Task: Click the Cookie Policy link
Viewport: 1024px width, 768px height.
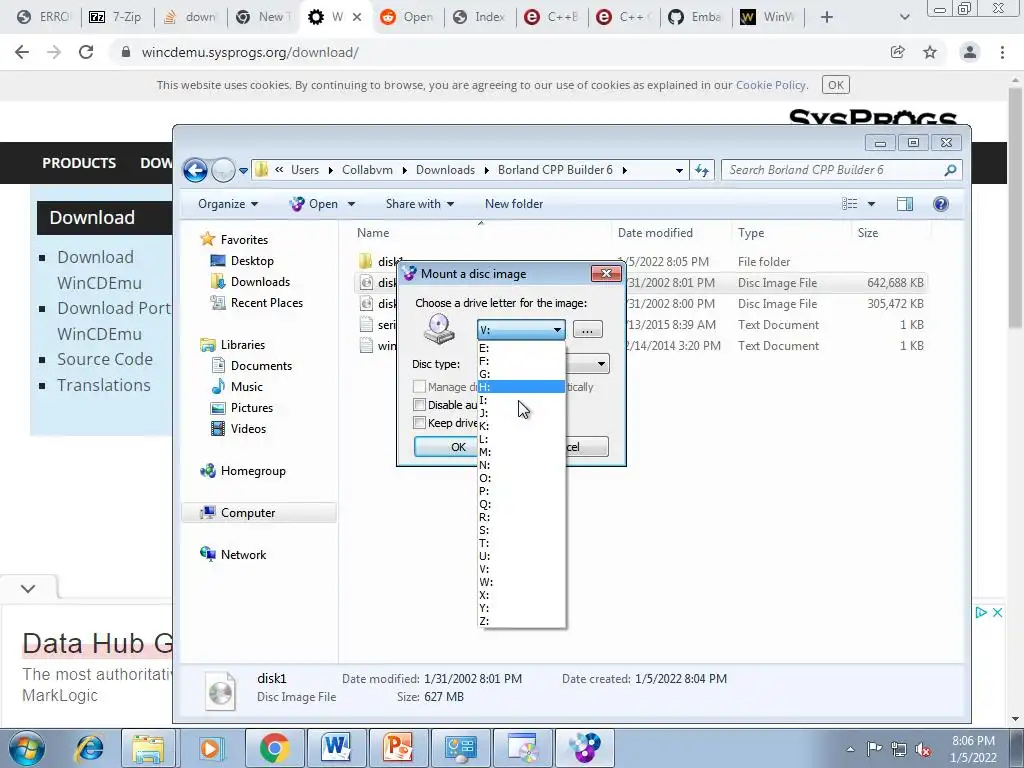Action: tap(771, 85)
